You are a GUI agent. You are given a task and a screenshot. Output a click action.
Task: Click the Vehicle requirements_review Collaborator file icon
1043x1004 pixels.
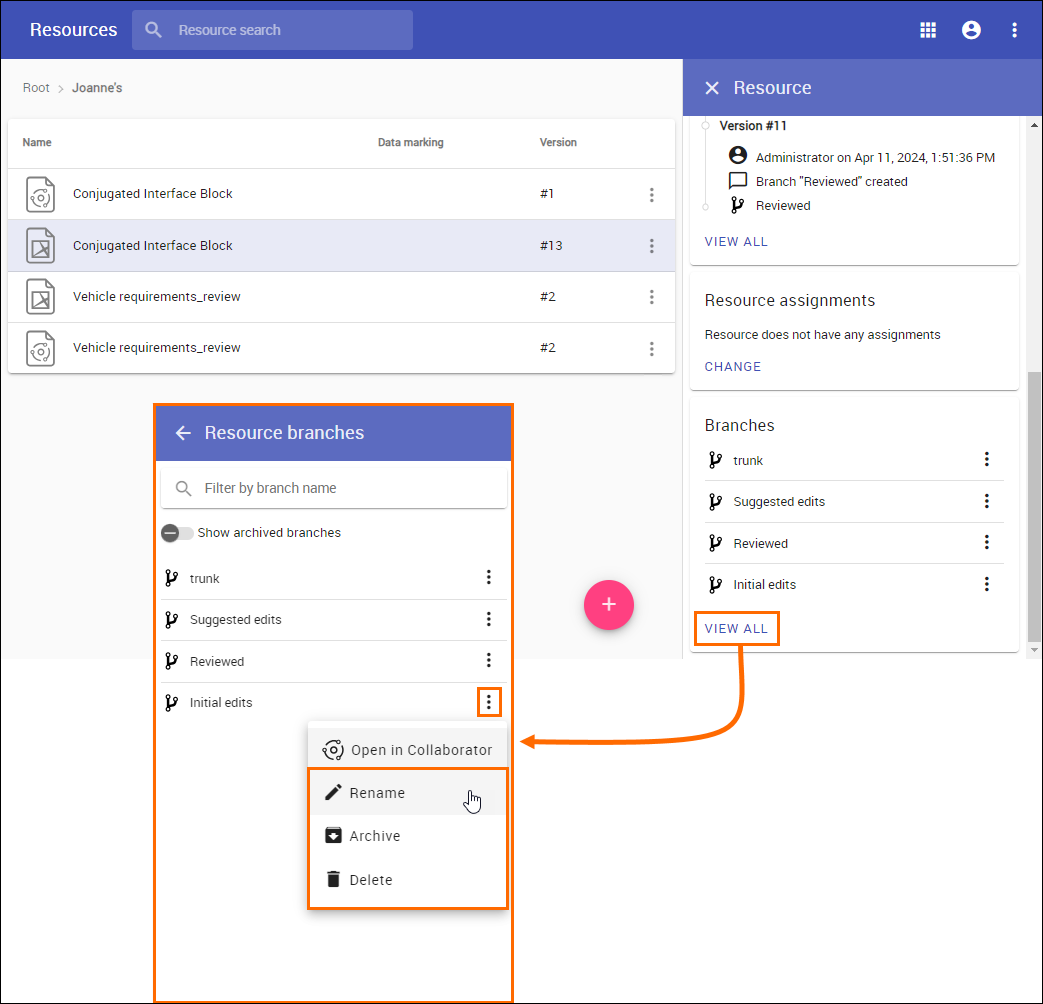[x=41, y=348]
